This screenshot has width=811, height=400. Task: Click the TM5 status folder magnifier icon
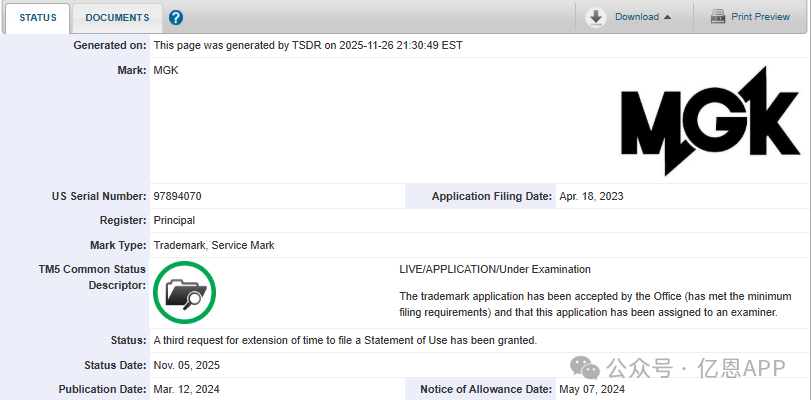[185, 292]
